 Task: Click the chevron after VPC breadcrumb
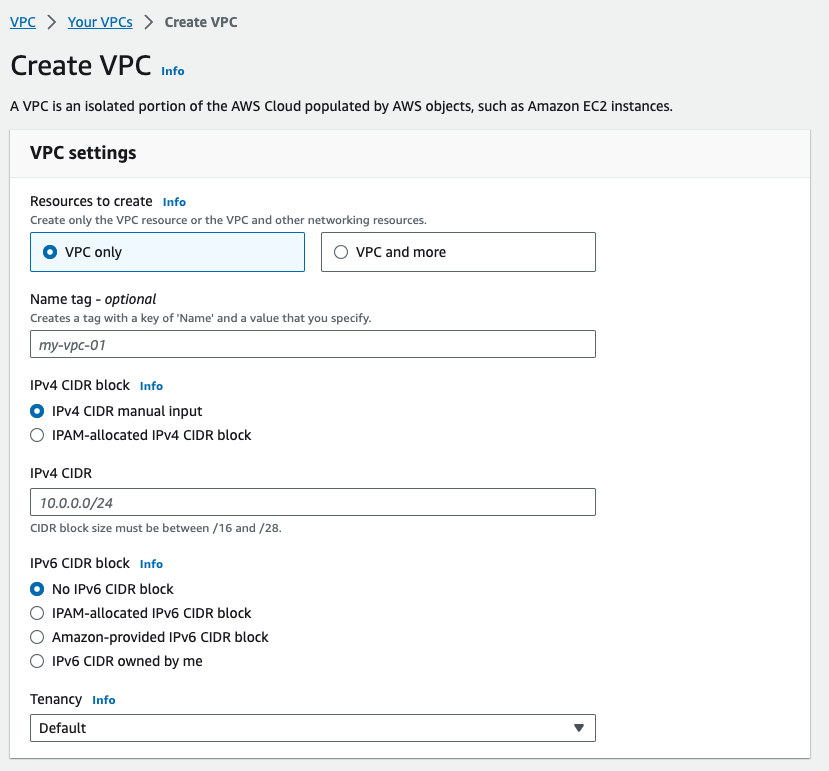51,22
